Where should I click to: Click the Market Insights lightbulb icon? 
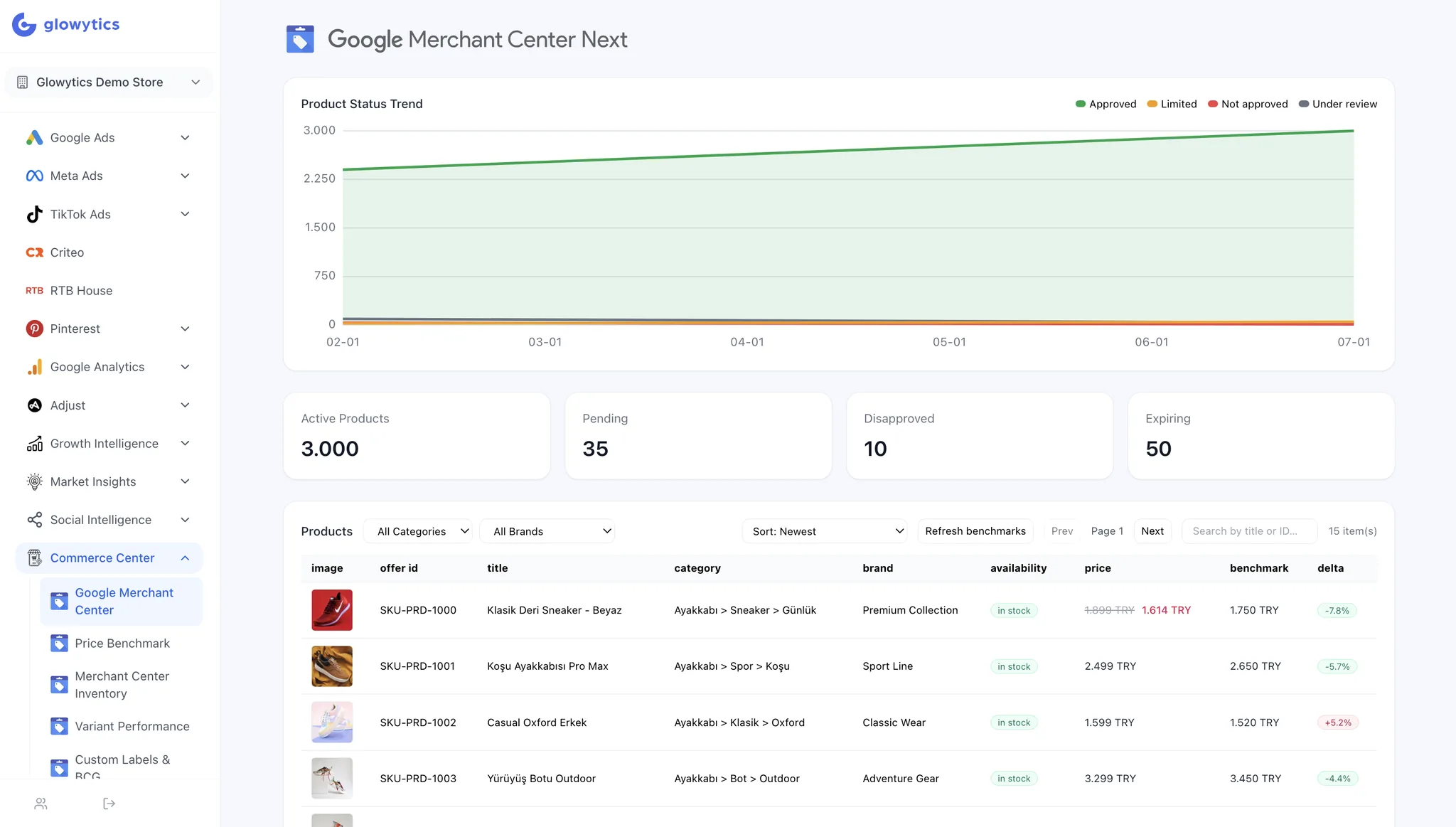34,481
